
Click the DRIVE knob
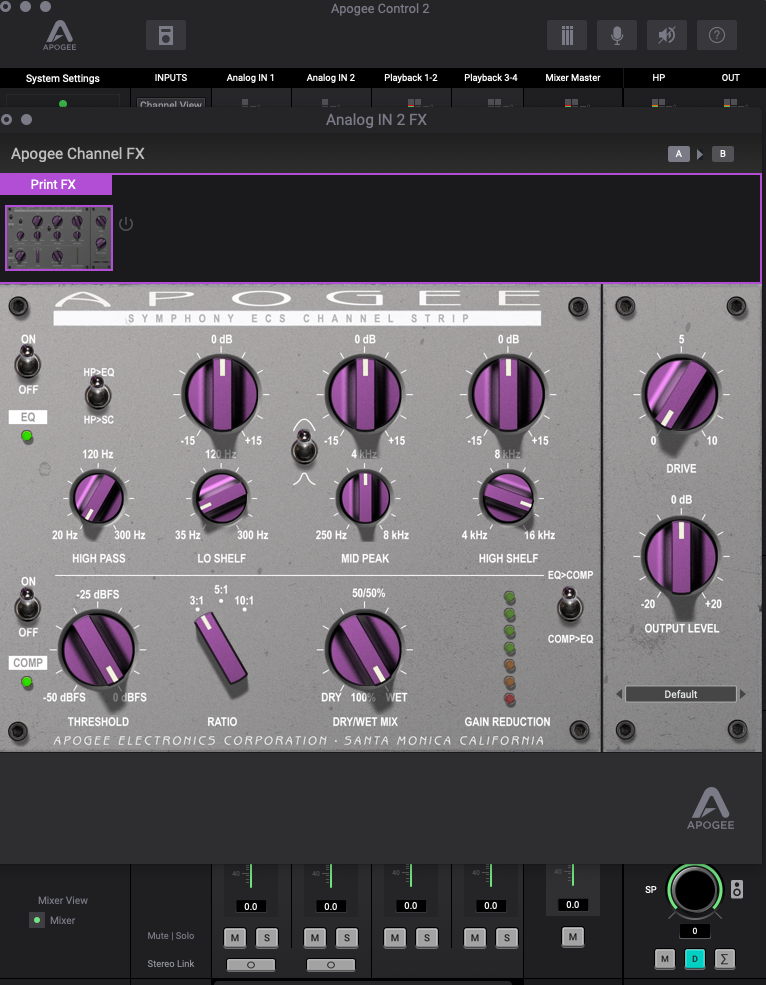[681, 394]
